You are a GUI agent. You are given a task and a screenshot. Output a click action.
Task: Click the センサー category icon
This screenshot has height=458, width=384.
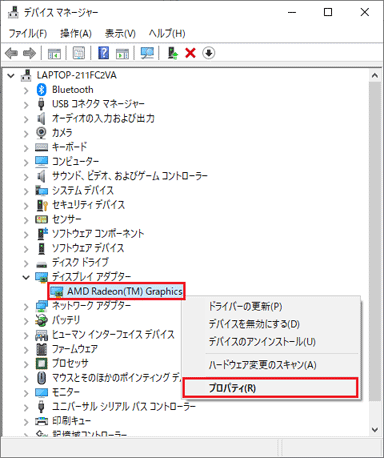click(x=41, y=219)
